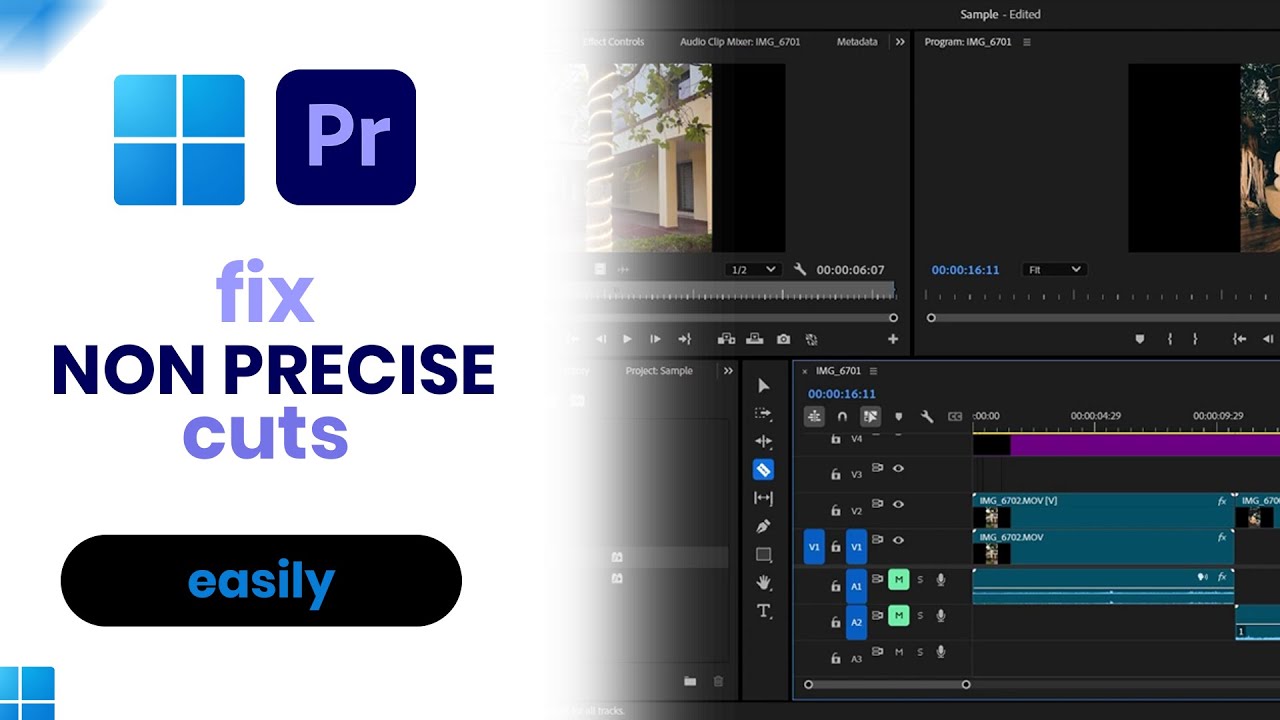The height and width of the screenshot is (720, 1280).
Task: Switch to Audio Clip Mixer: IMG_6701 tab
Action: tap(740, 42)
